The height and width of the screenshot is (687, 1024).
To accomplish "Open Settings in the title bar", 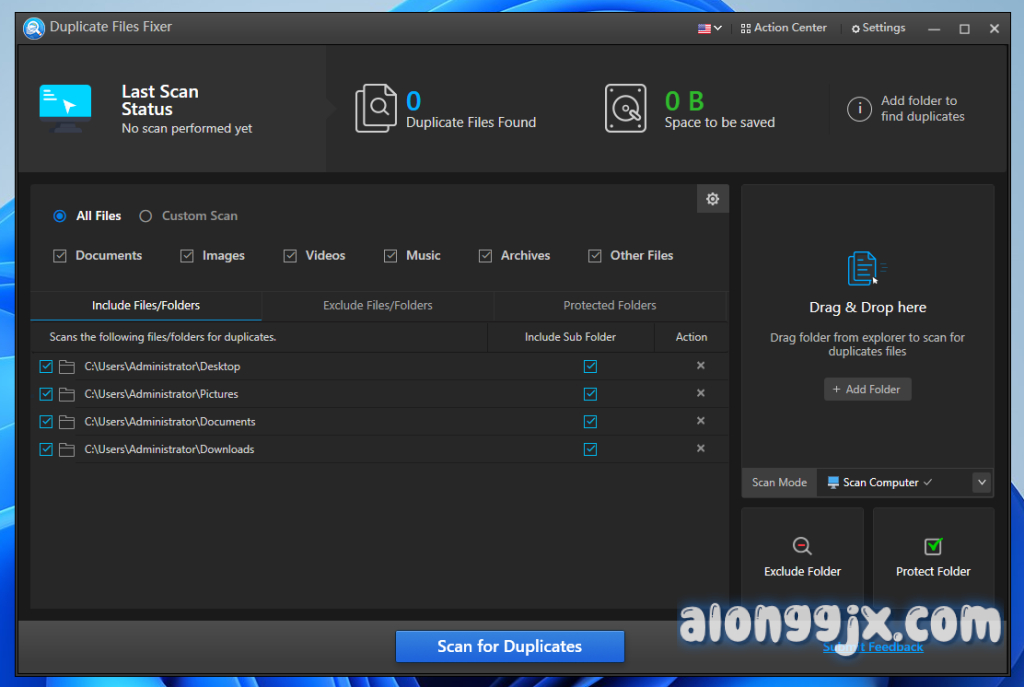I will [878, 28].
